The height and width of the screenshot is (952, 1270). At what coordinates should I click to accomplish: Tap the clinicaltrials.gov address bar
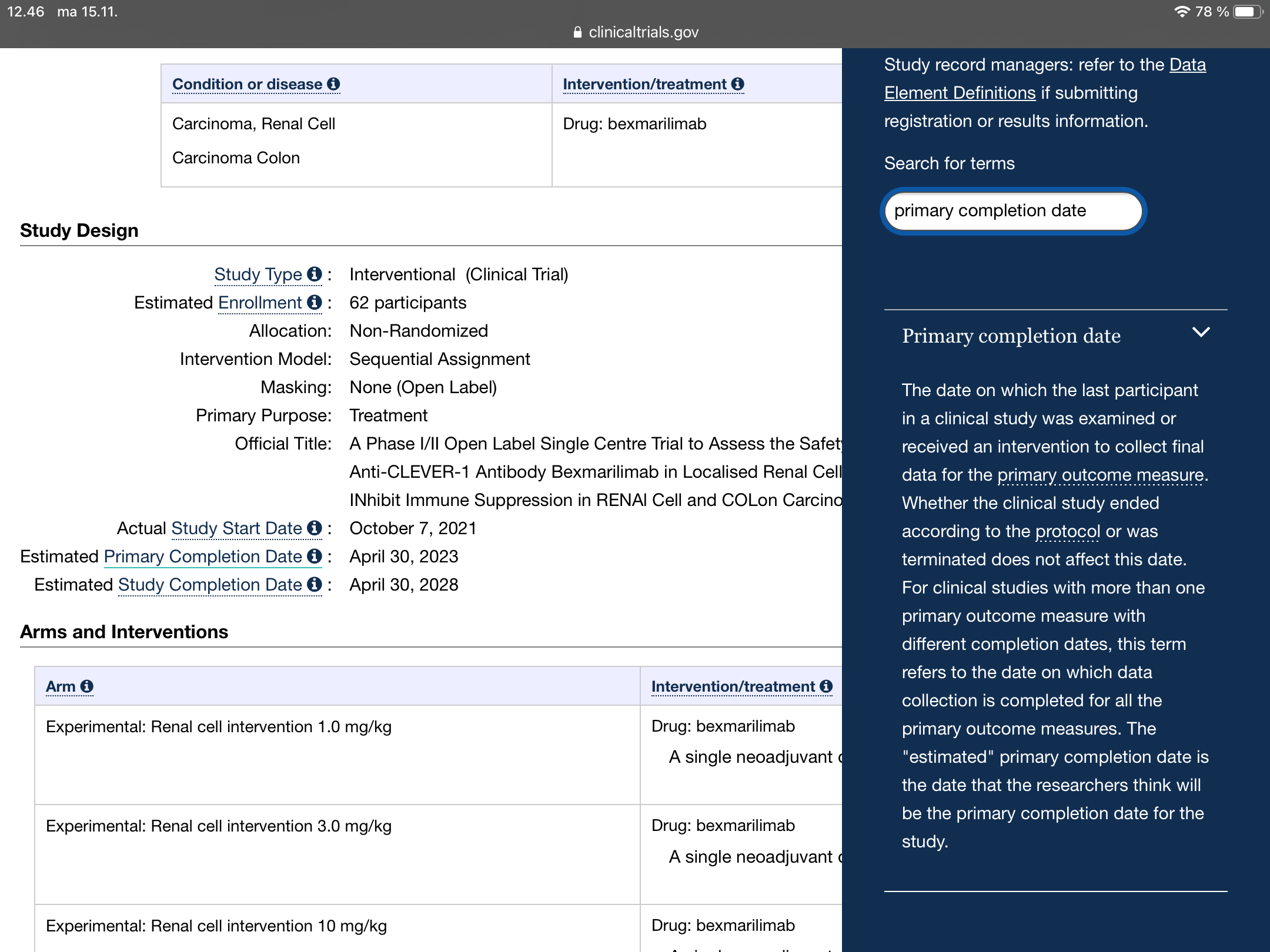pos(635,32)
